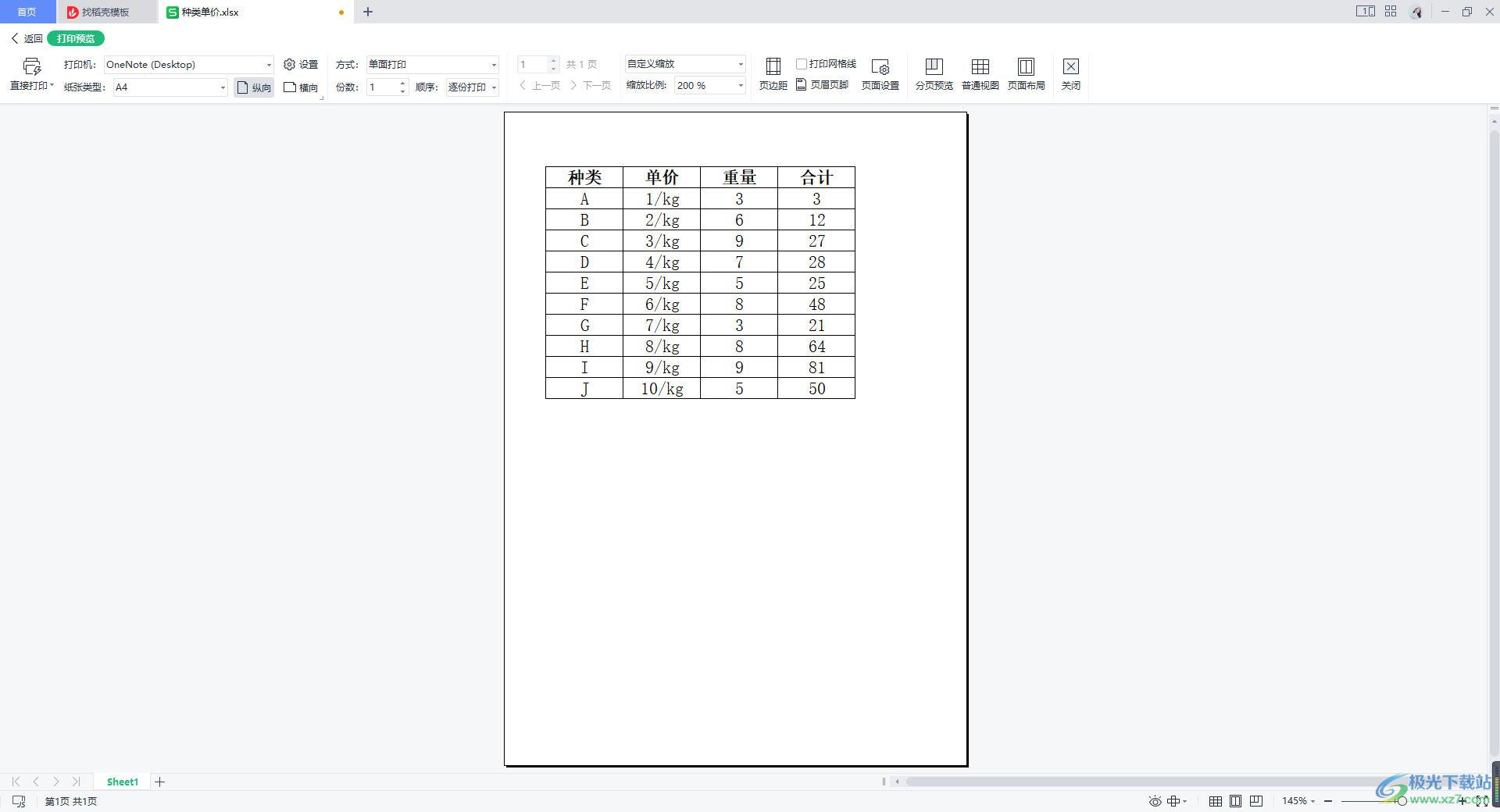1500x812 pixels.
Task: Select landscape orientation (横向)
Action: 301,87
